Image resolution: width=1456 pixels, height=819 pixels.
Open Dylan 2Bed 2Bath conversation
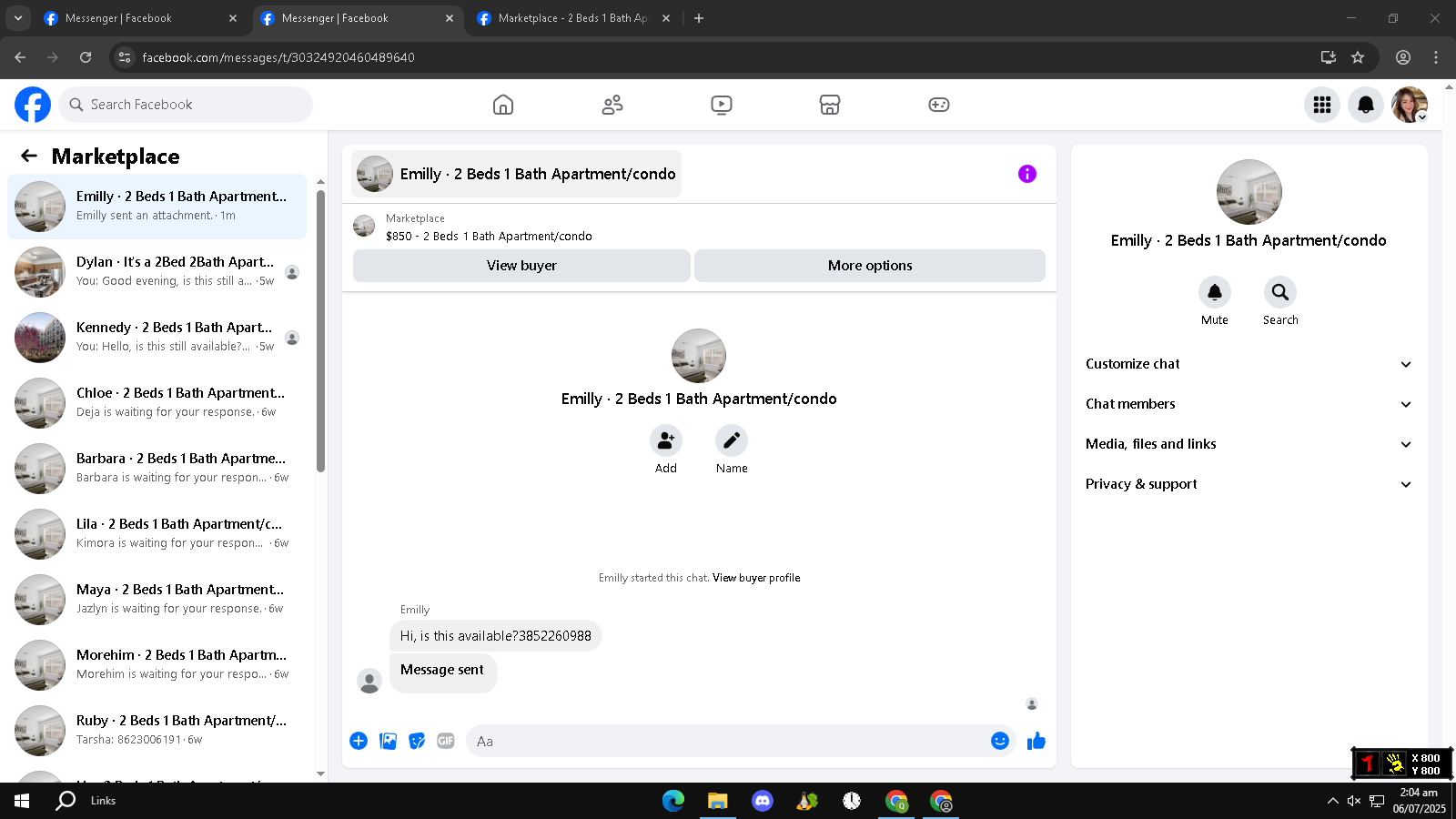[157, 272]
